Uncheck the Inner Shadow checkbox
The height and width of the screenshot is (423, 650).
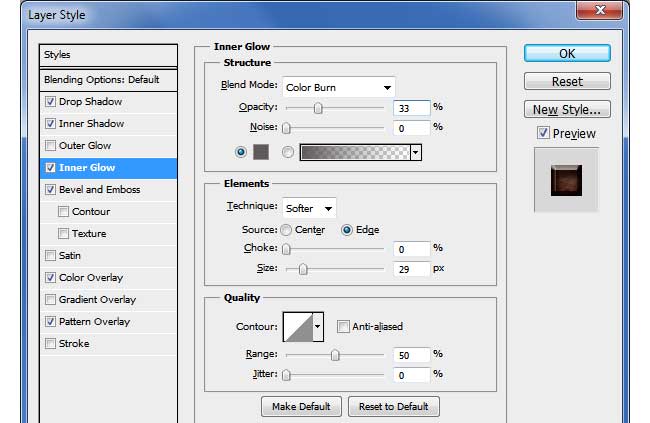pos(50,123)
